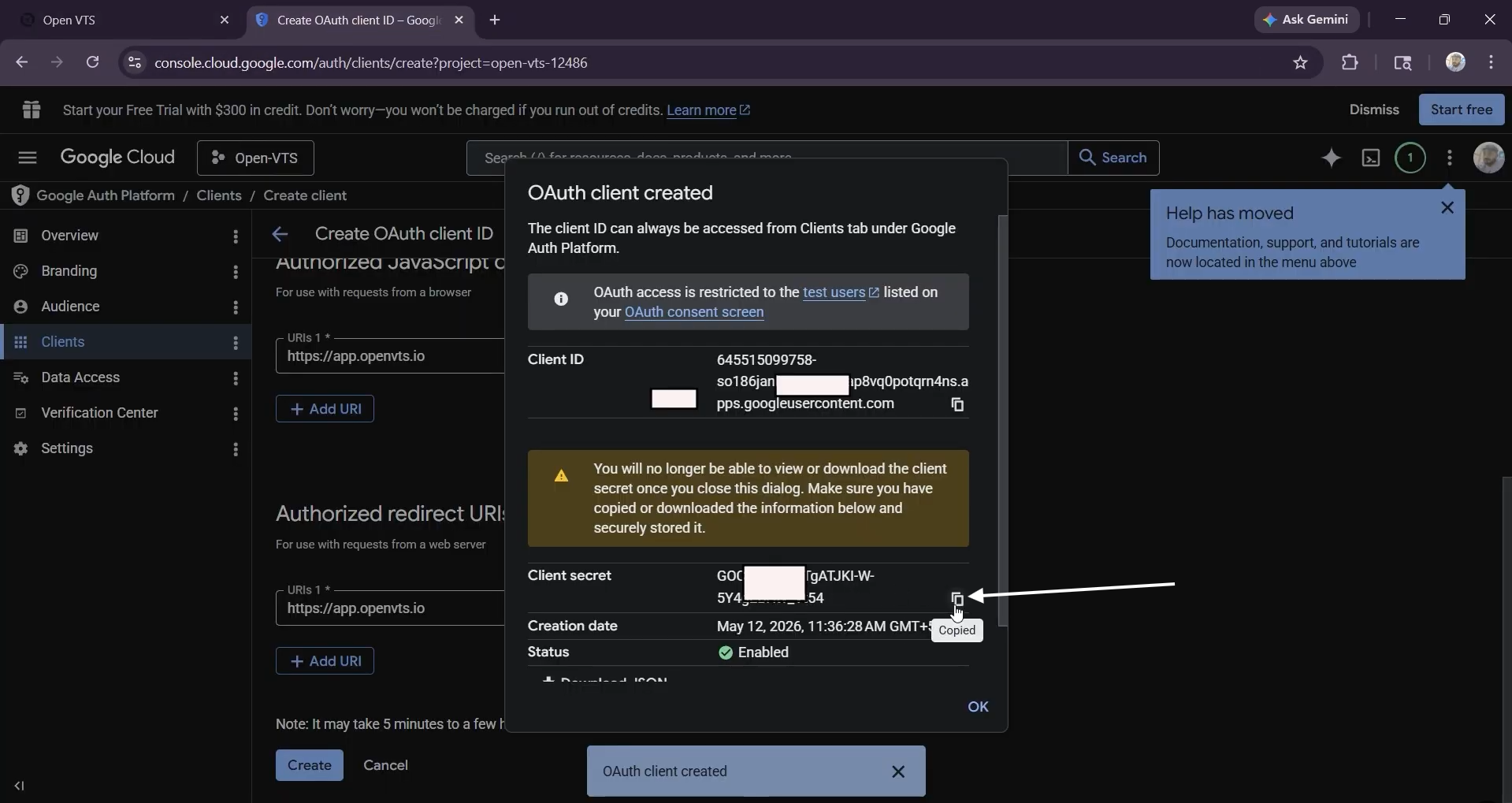The image size is (1512, 803).
Task: Click OK to close the OAuth dialog
Action: (978, 707)
